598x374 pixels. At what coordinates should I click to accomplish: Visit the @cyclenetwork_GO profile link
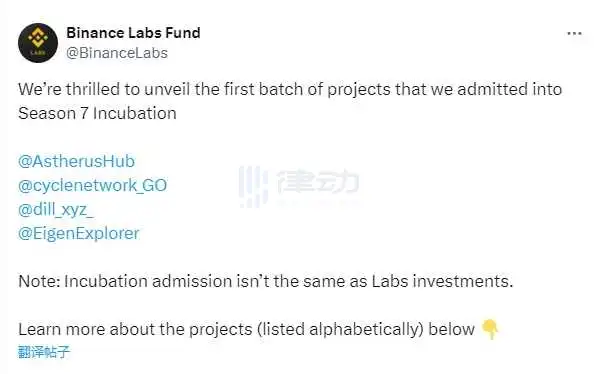point(93,185)
